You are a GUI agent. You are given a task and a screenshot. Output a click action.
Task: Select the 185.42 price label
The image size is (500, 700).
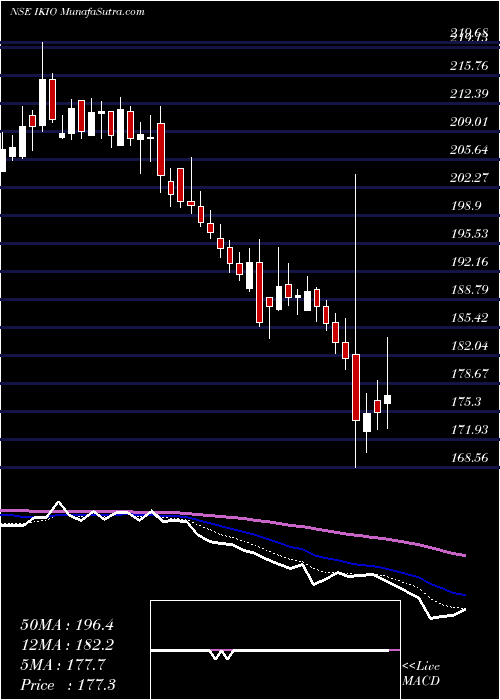point(468,318)
